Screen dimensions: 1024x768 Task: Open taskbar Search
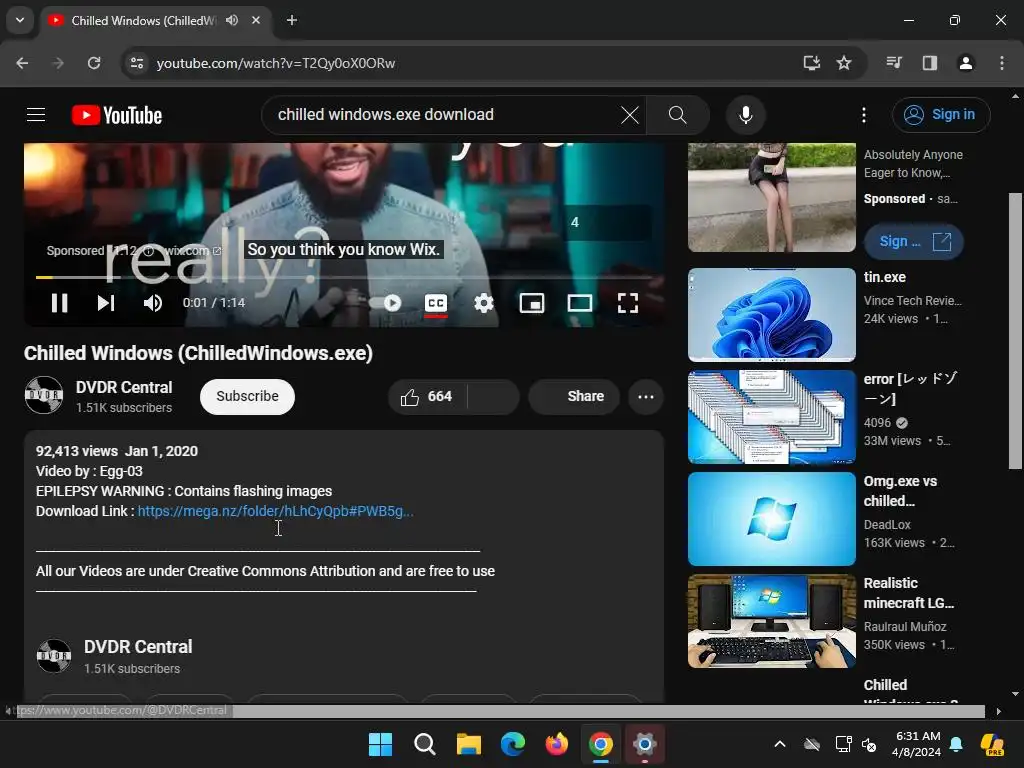[424, 744]
